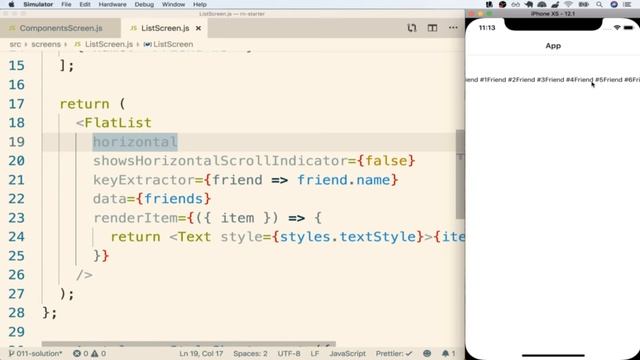
Task: Open the errors count in status bar
Action: click(80, 353)
